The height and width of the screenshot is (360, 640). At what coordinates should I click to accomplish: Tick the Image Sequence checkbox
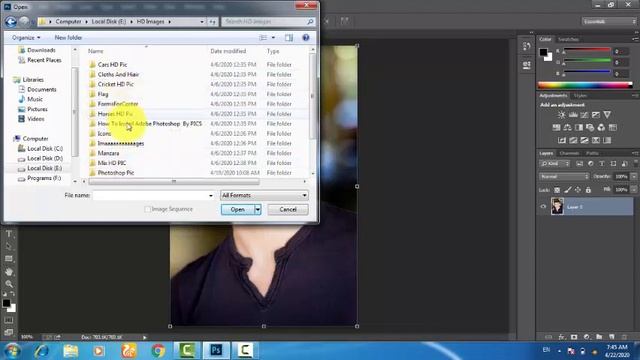(x=147, y=209)
